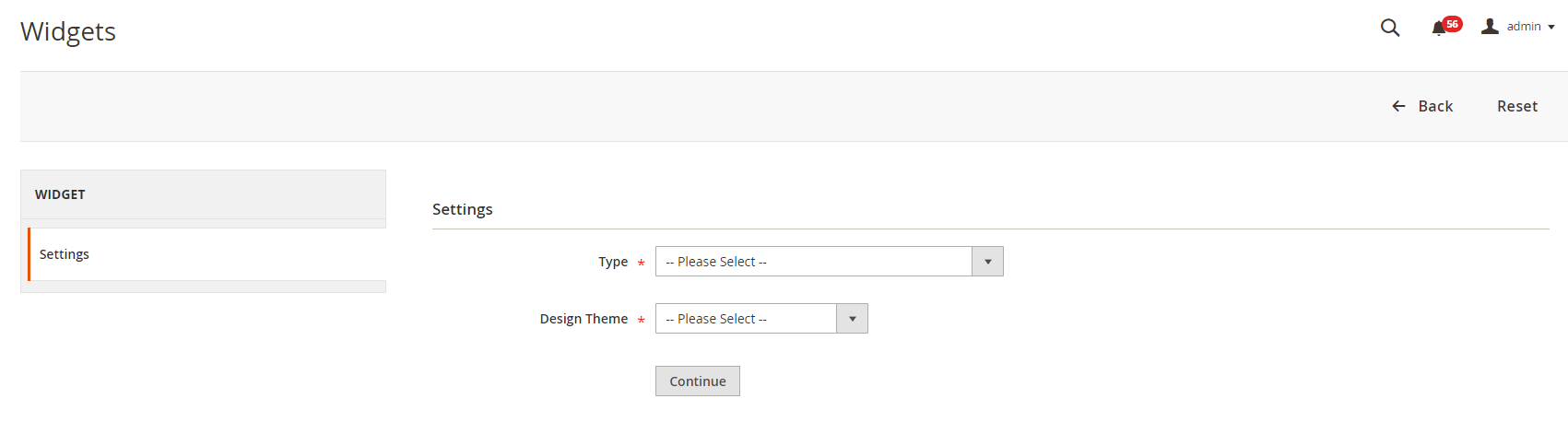The height and width of the screenshot is (434, 1568).
Task: Click the WIDGET panel header
Action: [60, 194]
